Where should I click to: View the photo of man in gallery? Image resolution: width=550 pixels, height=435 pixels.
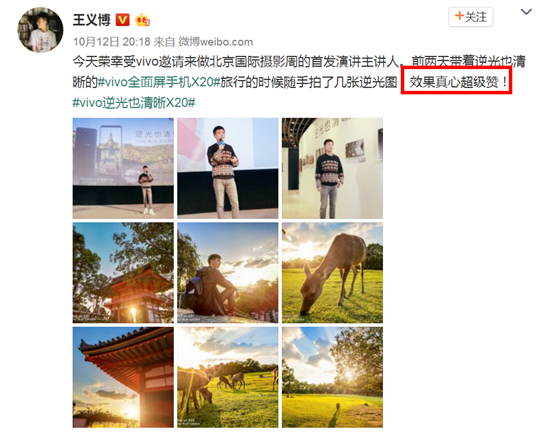(333, 168)
